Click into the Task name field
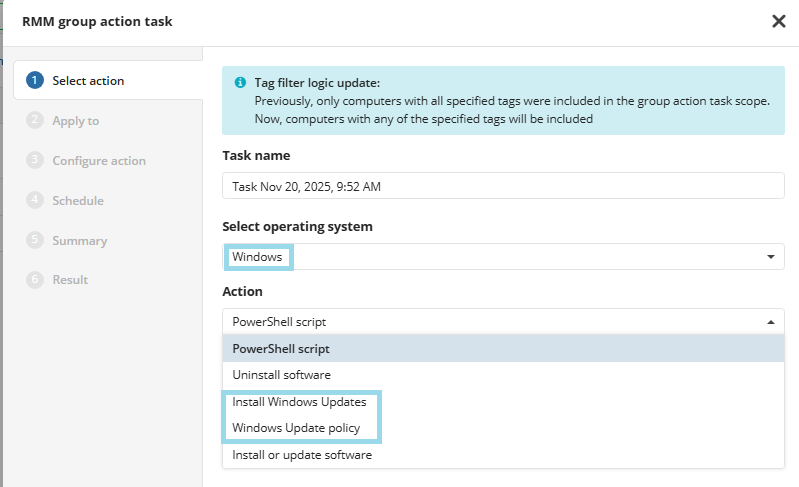The height and width of the screenshot is (487, 799). pyautogui.click(x=502, y=186)
